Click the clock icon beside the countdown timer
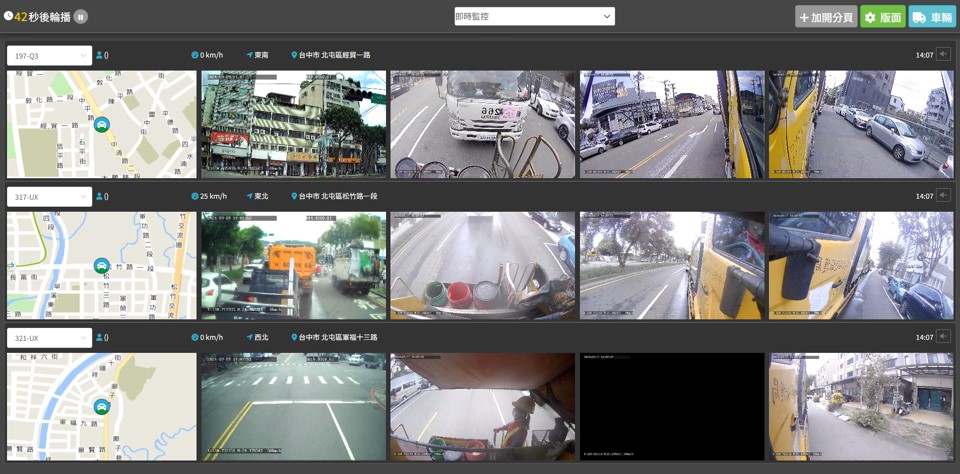960x474 pixels. click(8, 16)
